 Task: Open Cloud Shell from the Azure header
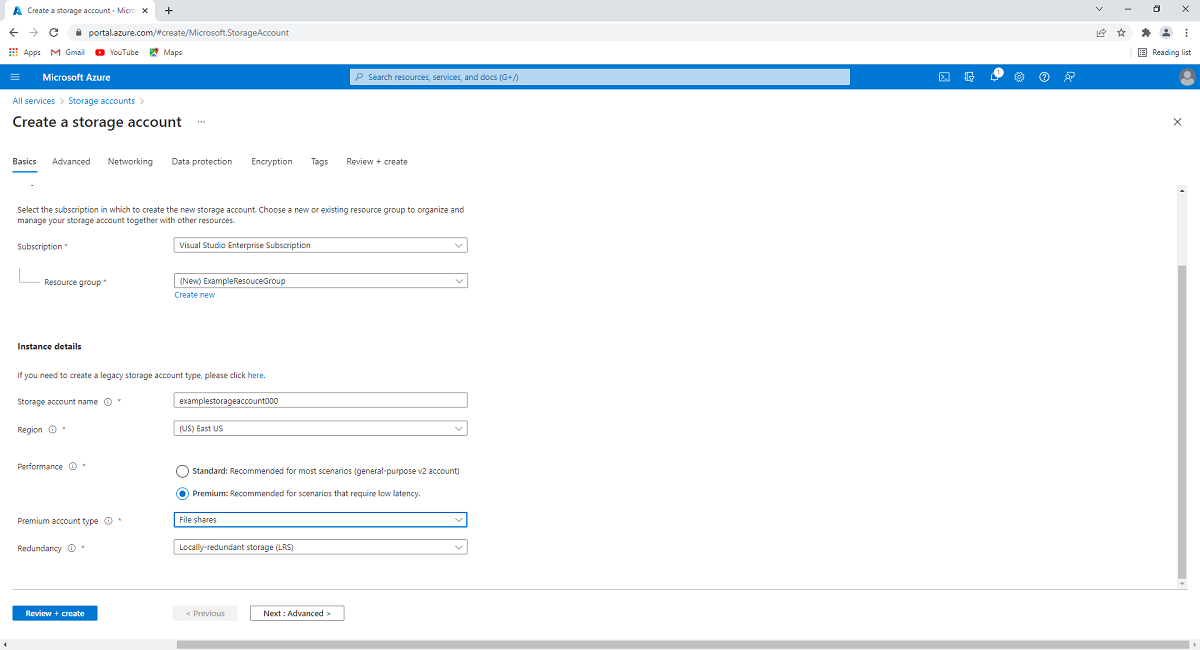pyautogui.click(x=944, y=77)
